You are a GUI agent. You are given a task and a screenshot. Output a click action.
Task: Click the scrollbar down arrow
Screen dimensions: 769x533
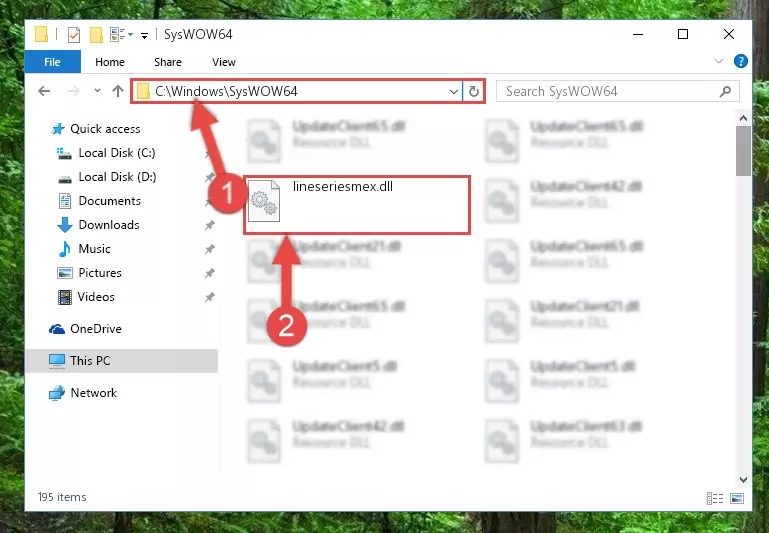point(743,480)
